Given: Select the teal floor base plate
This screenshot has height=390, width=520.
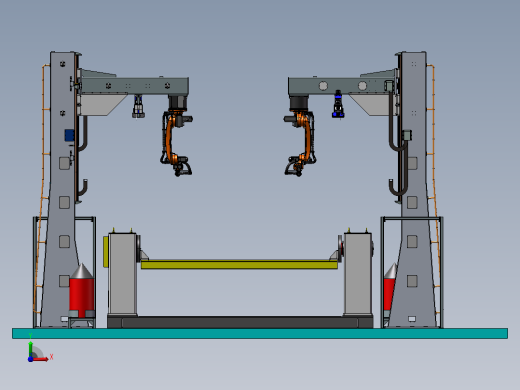Looking at the screenshot, I should tap(260, 333).
